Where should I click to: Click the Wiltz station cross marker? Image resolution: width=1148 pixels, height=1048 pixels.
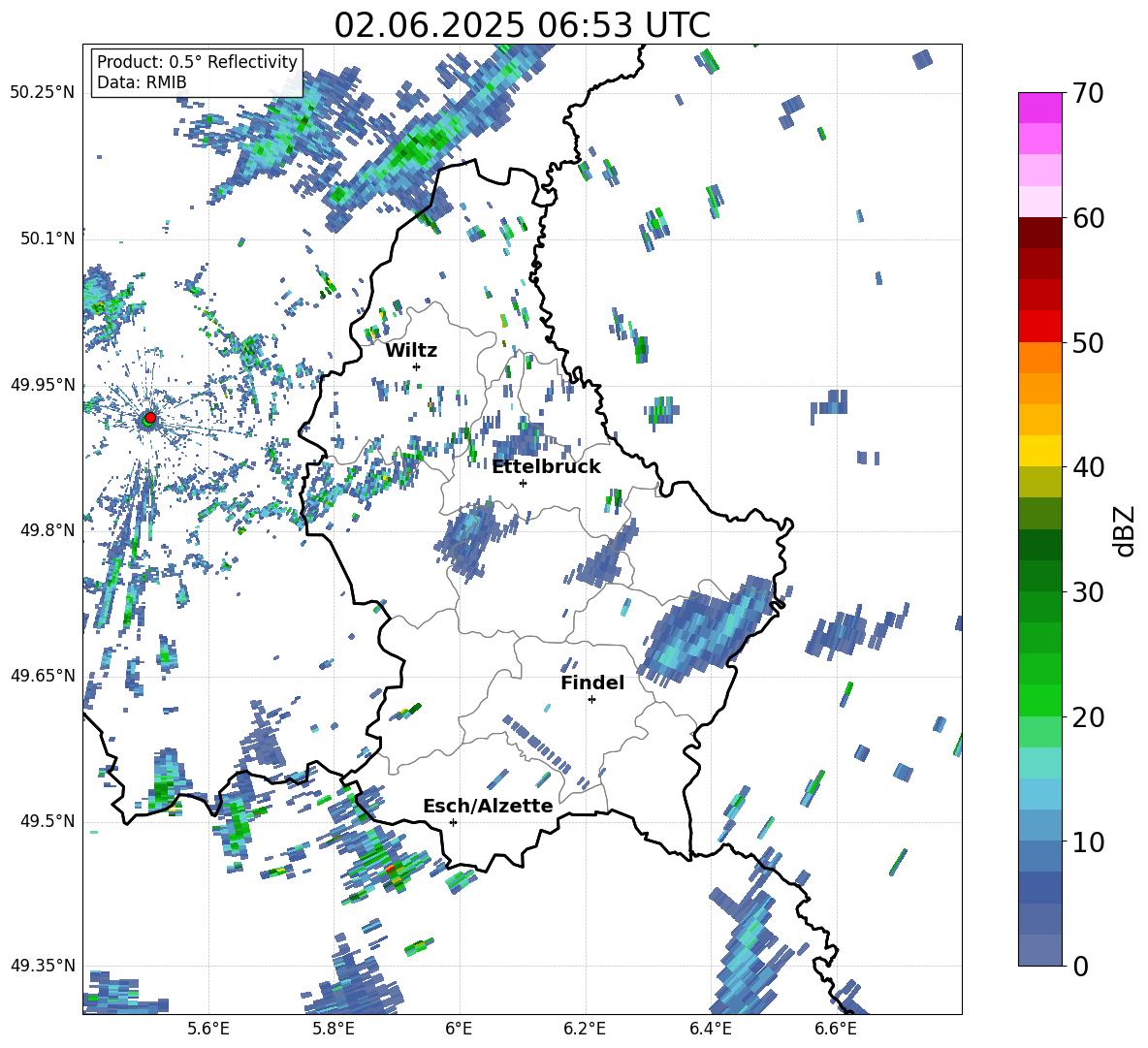(417, 366)
